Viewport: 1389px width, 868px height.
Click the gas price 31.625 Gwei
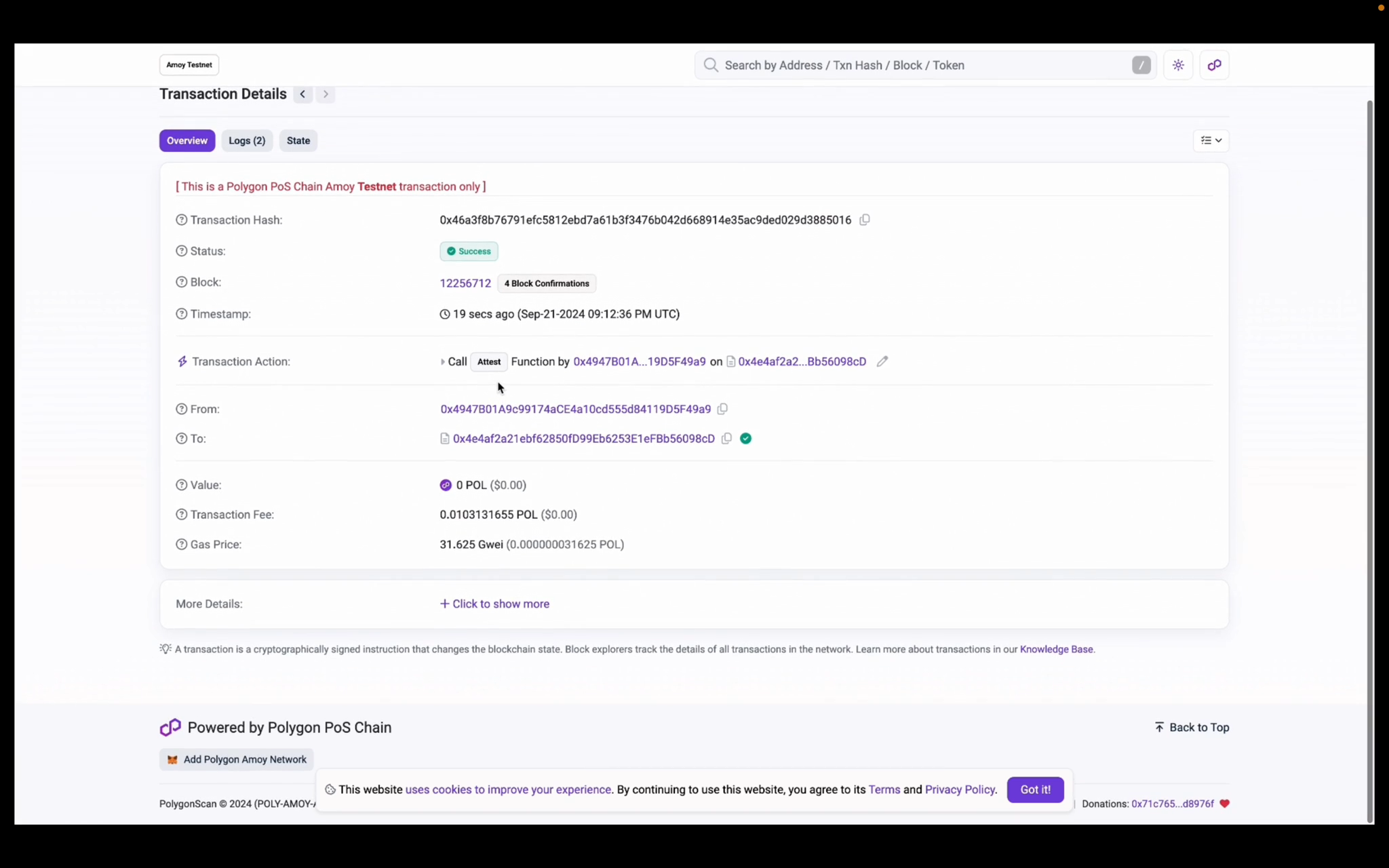[471, 545]
